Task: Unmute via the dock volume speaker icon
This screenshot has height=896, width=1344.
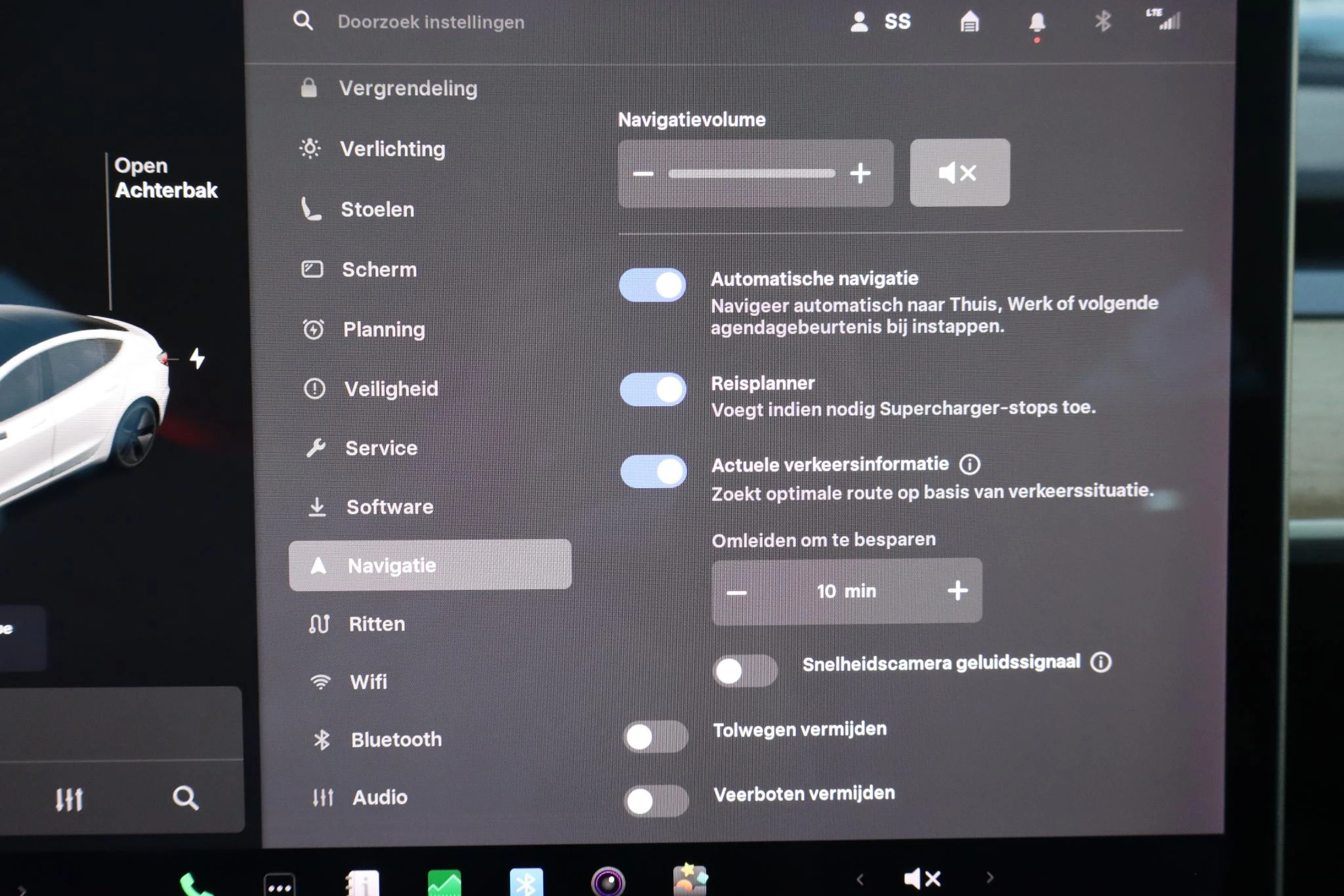Action: tap(922, 878)
